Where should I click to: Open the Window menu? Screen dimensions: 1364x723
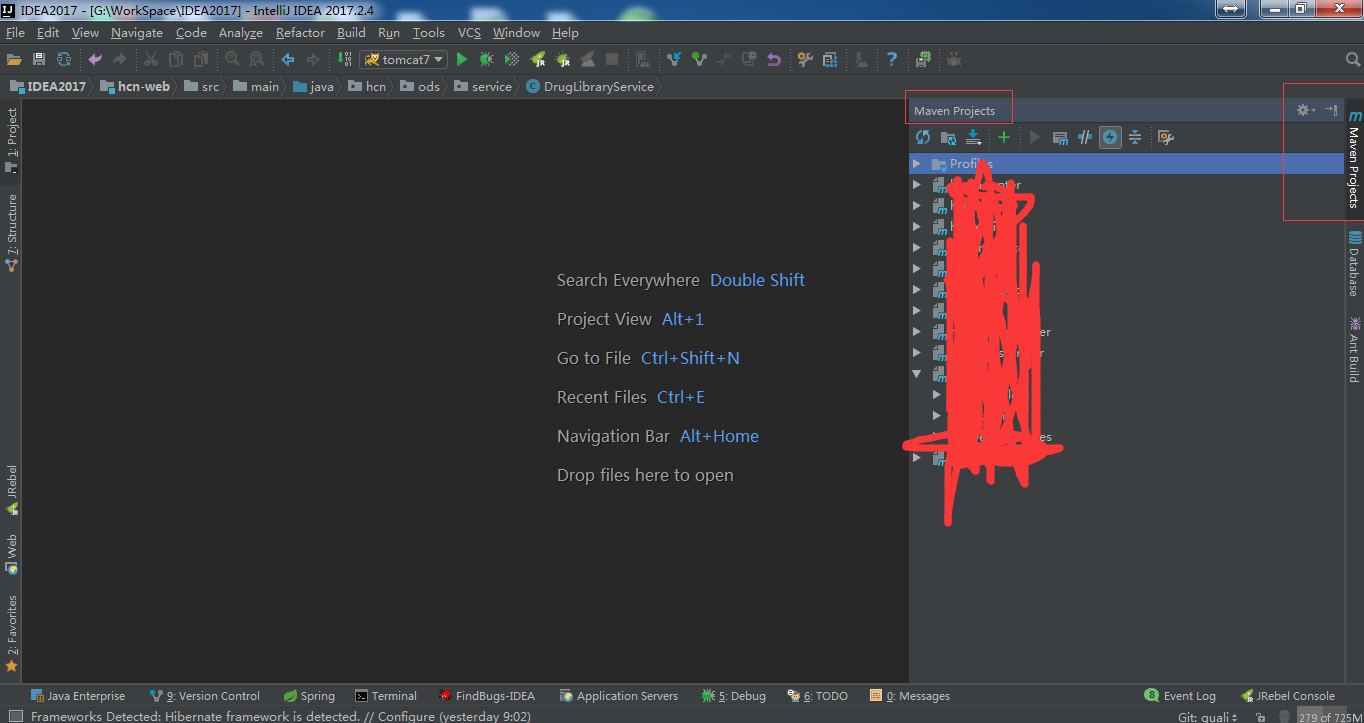point(516,33)
